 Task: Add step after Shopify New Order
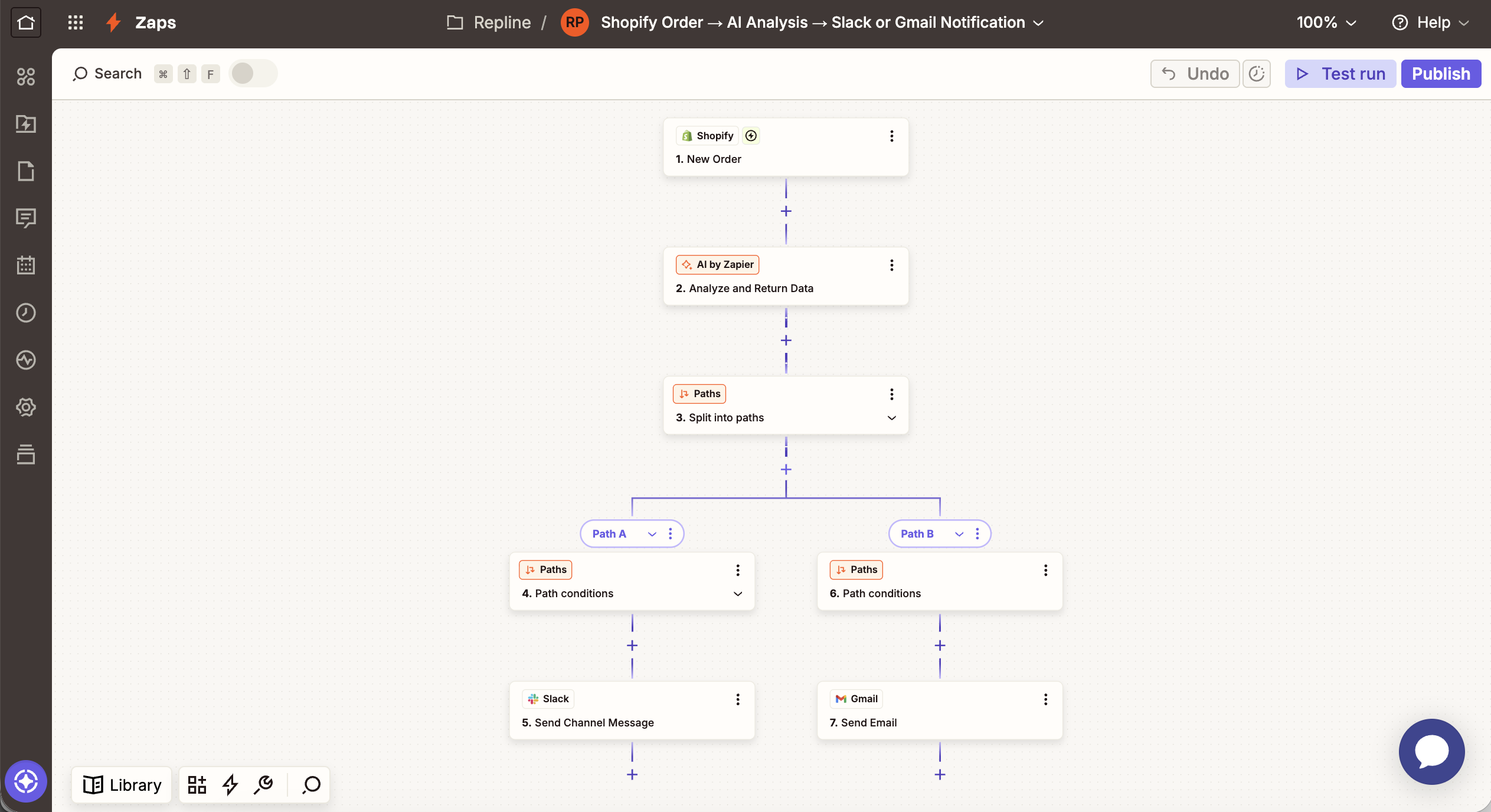786,211
